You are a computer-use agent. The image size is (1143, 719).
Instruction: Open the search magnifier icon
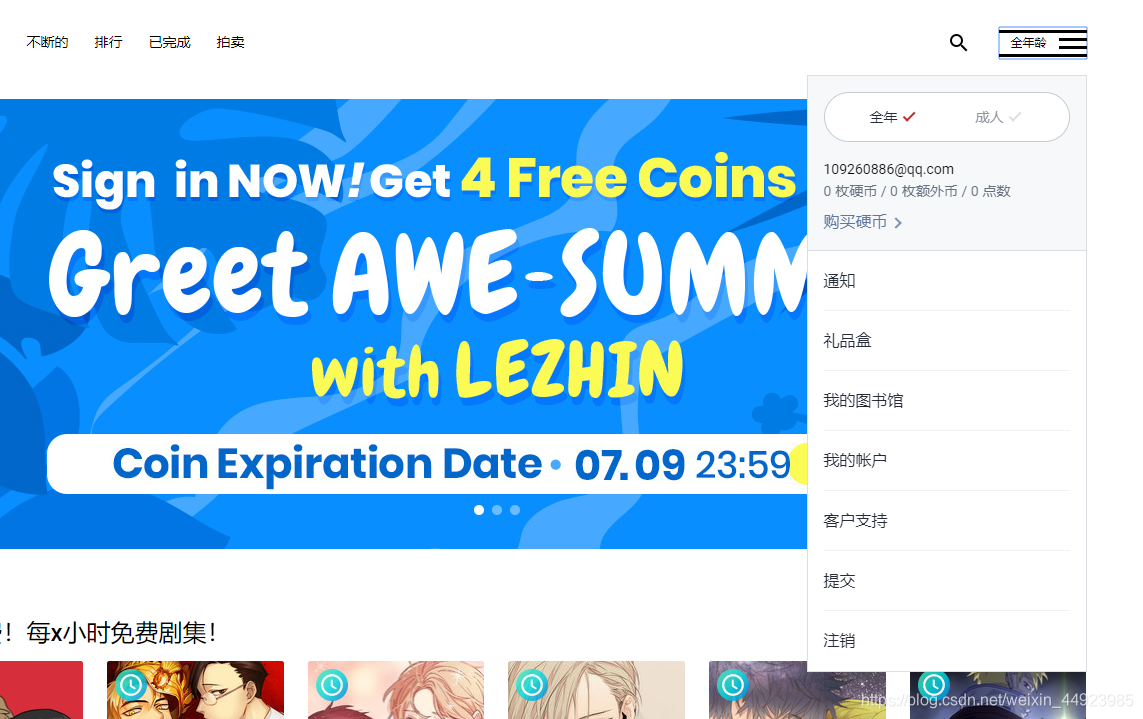pyautogui.click(x=958, y=43)
